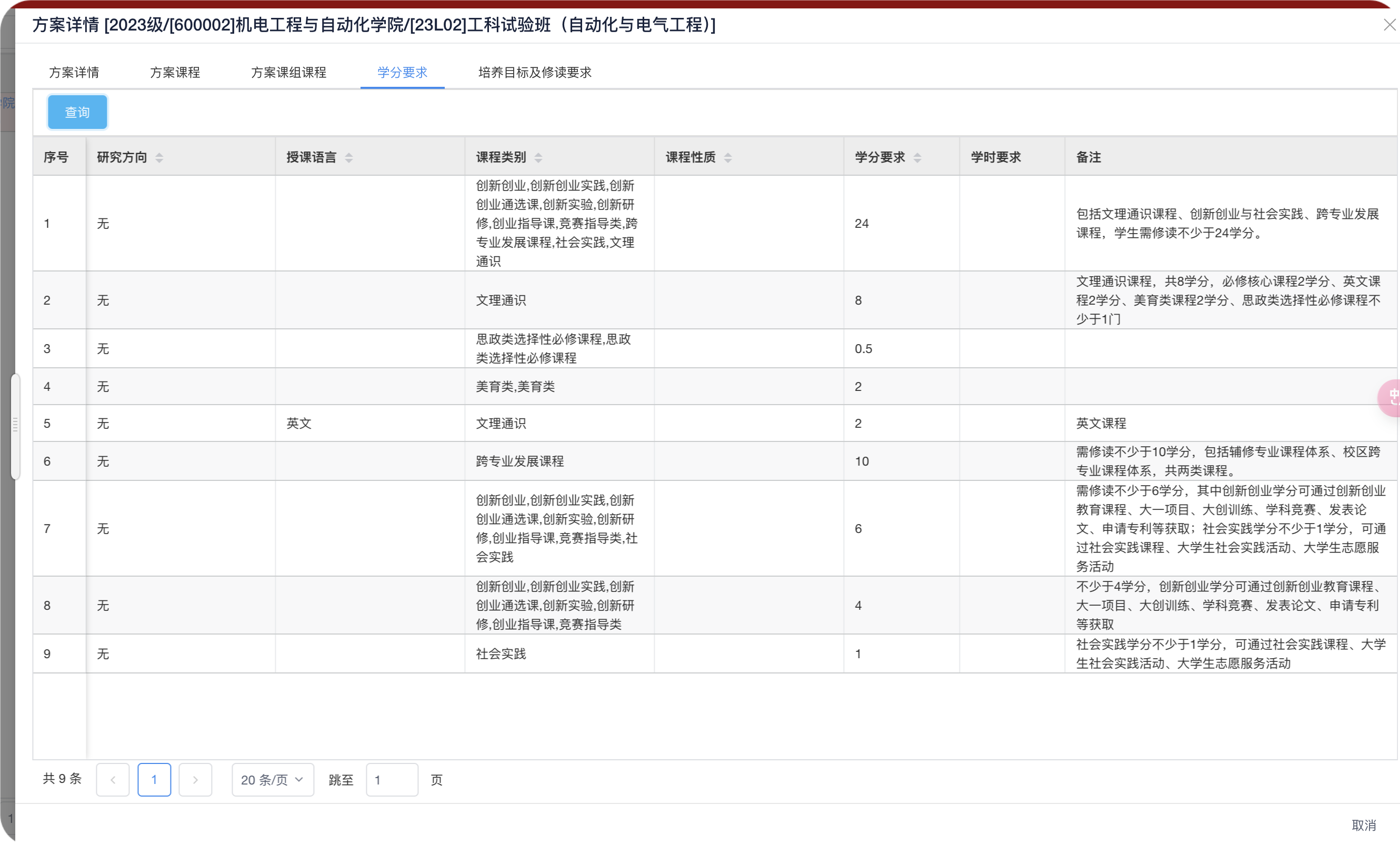Sort by 学分要求 credits column

point(917,157)
